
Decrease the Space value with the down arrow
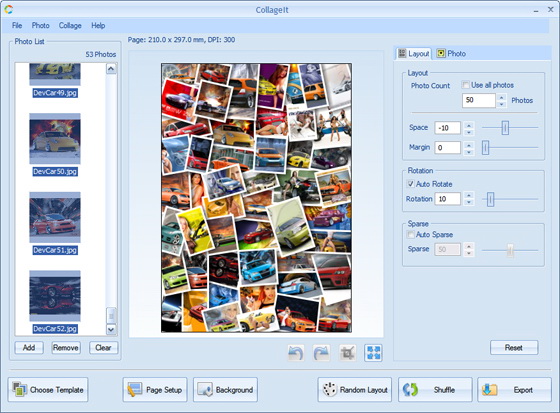coord(469,132)
